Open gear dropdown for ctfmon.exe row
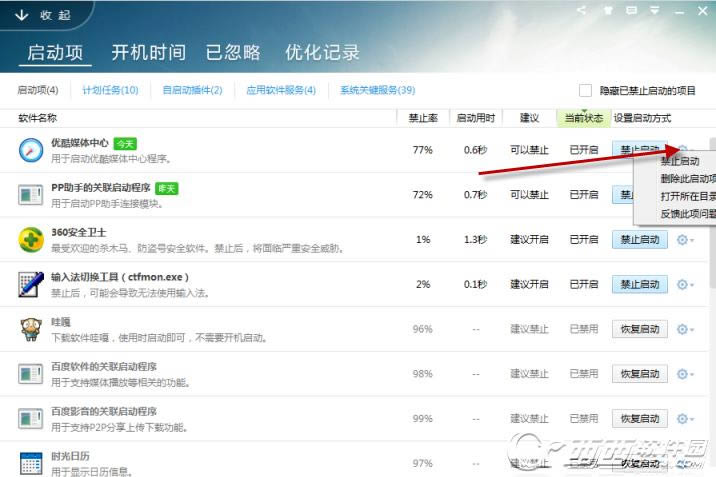Screen dimensions: 716x477 point(685,284)
